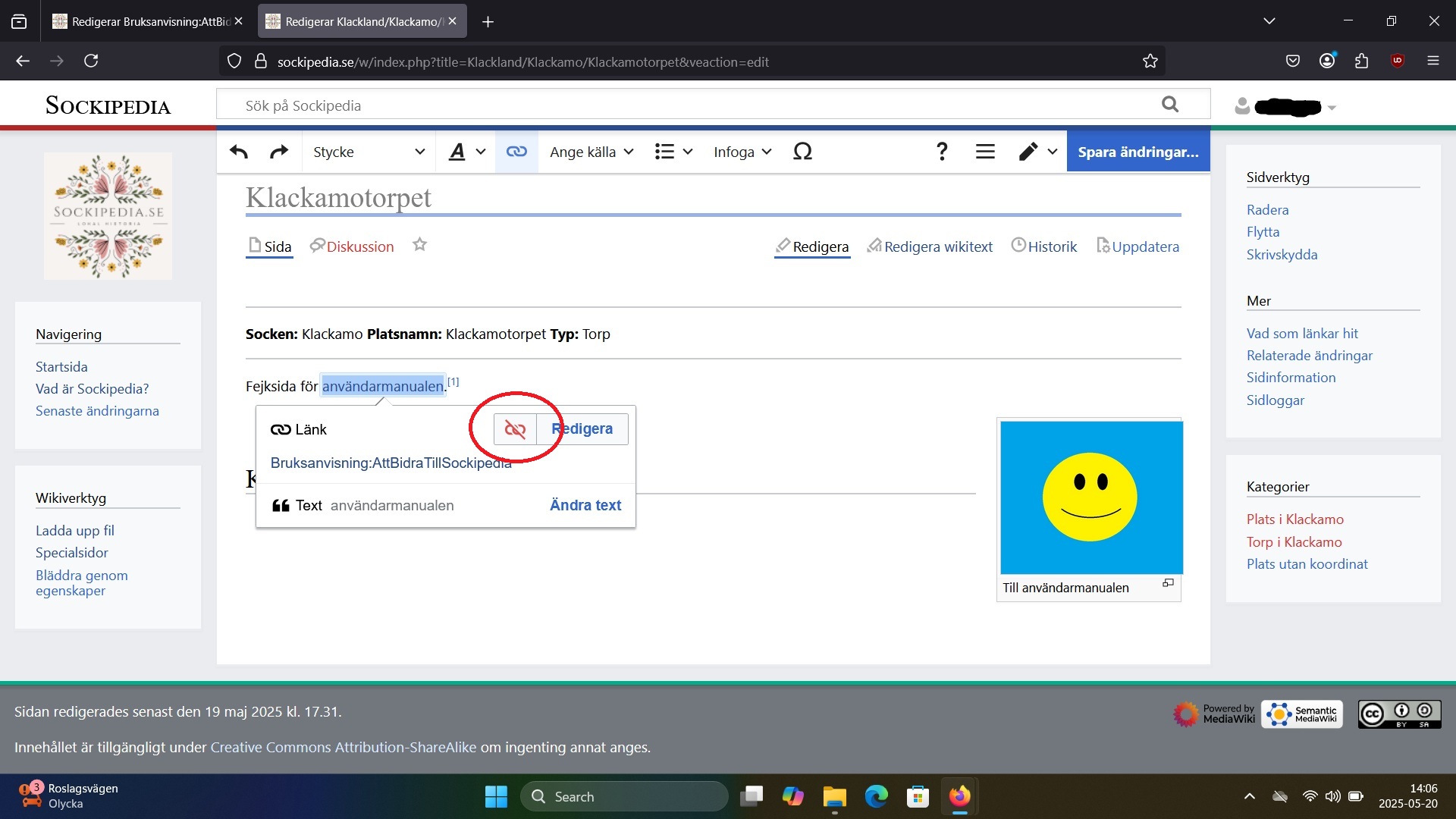
Task: Open the special character Omega tool
Action: (x=802, y=152)
